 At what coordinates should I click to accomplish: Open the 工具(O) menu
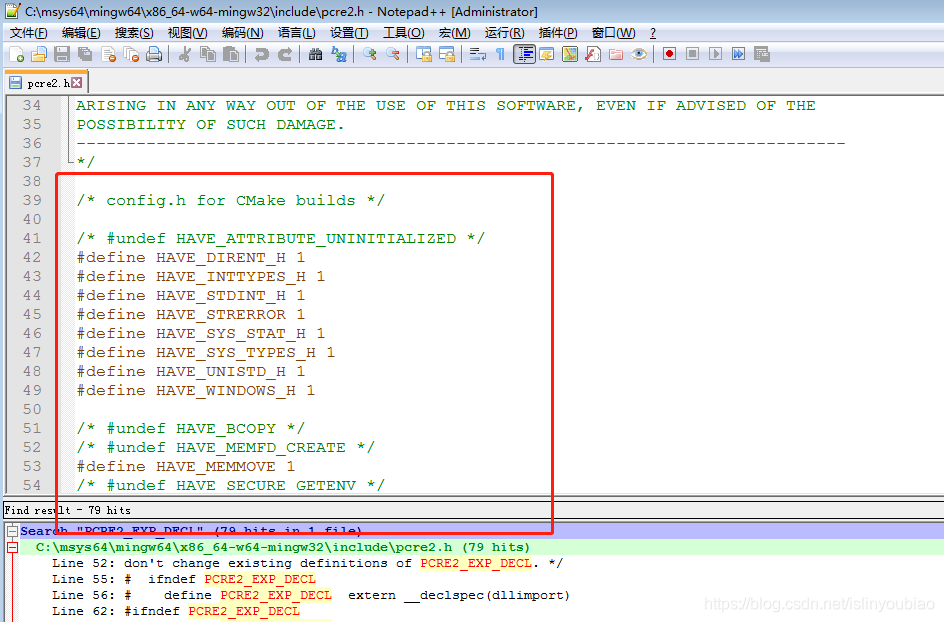403,33
